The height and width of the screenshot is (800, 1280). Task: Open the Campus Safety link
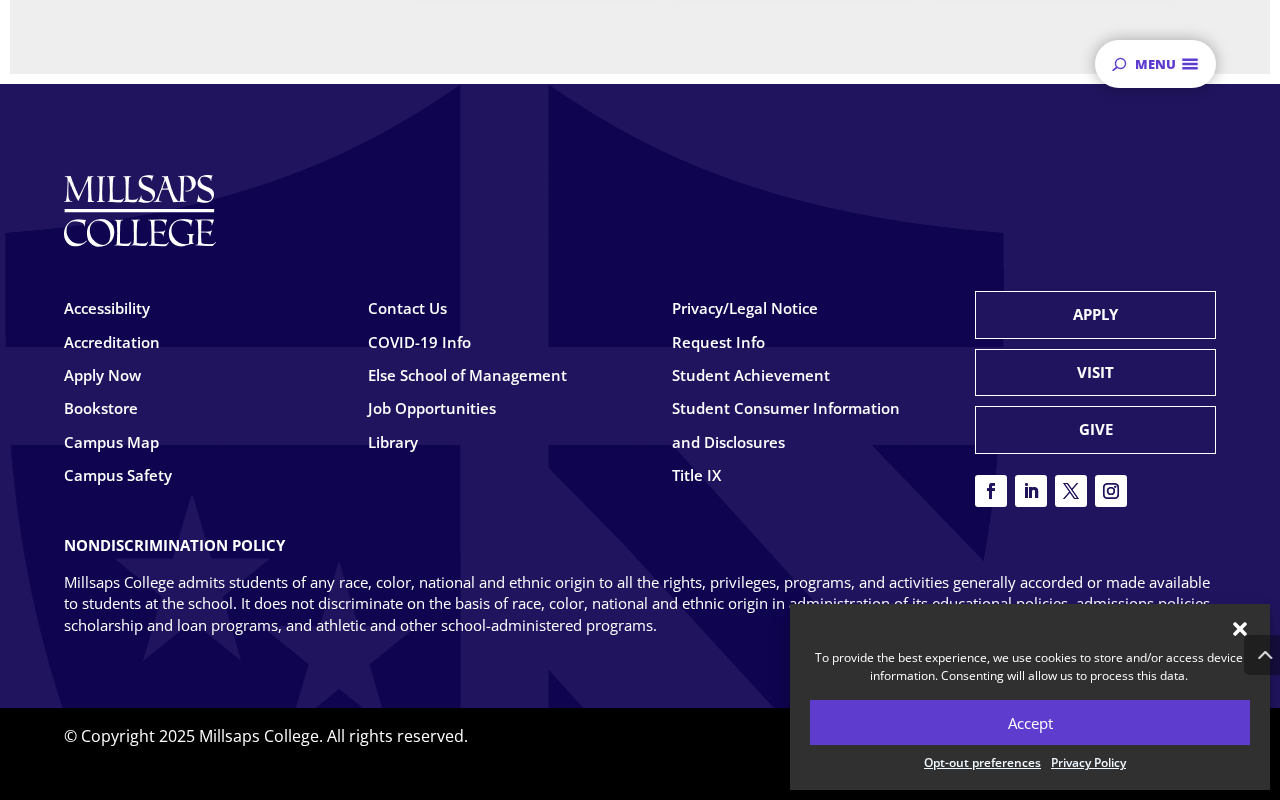[x=118, y=475]
